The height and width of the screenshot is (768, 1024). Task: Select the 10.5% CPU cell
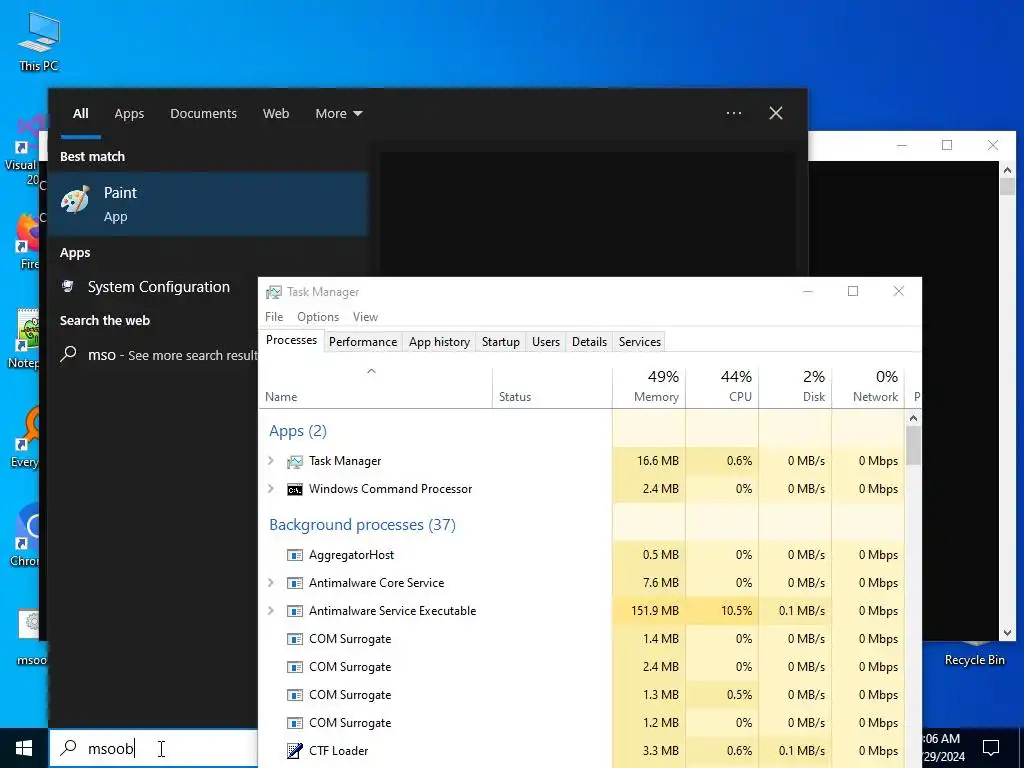[x=722, y=611]
